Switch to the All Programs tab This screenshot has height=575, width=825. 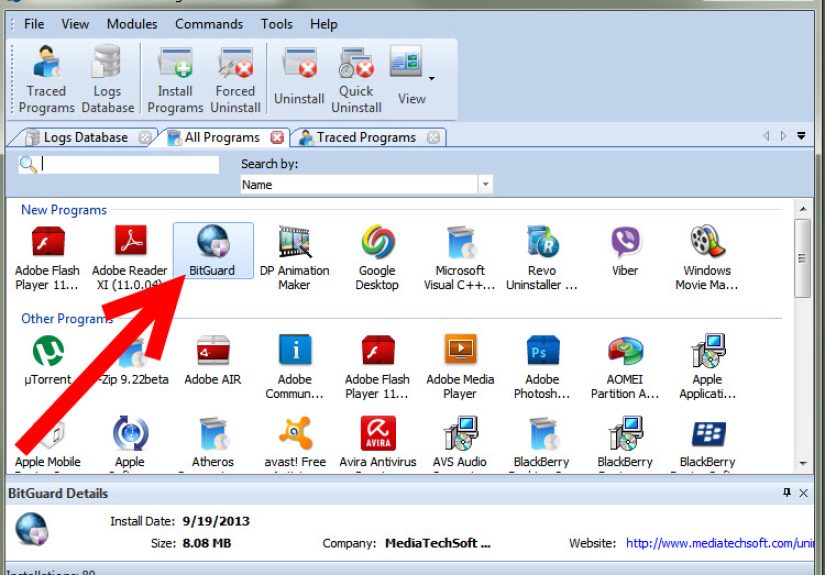[x=221, y=137]
